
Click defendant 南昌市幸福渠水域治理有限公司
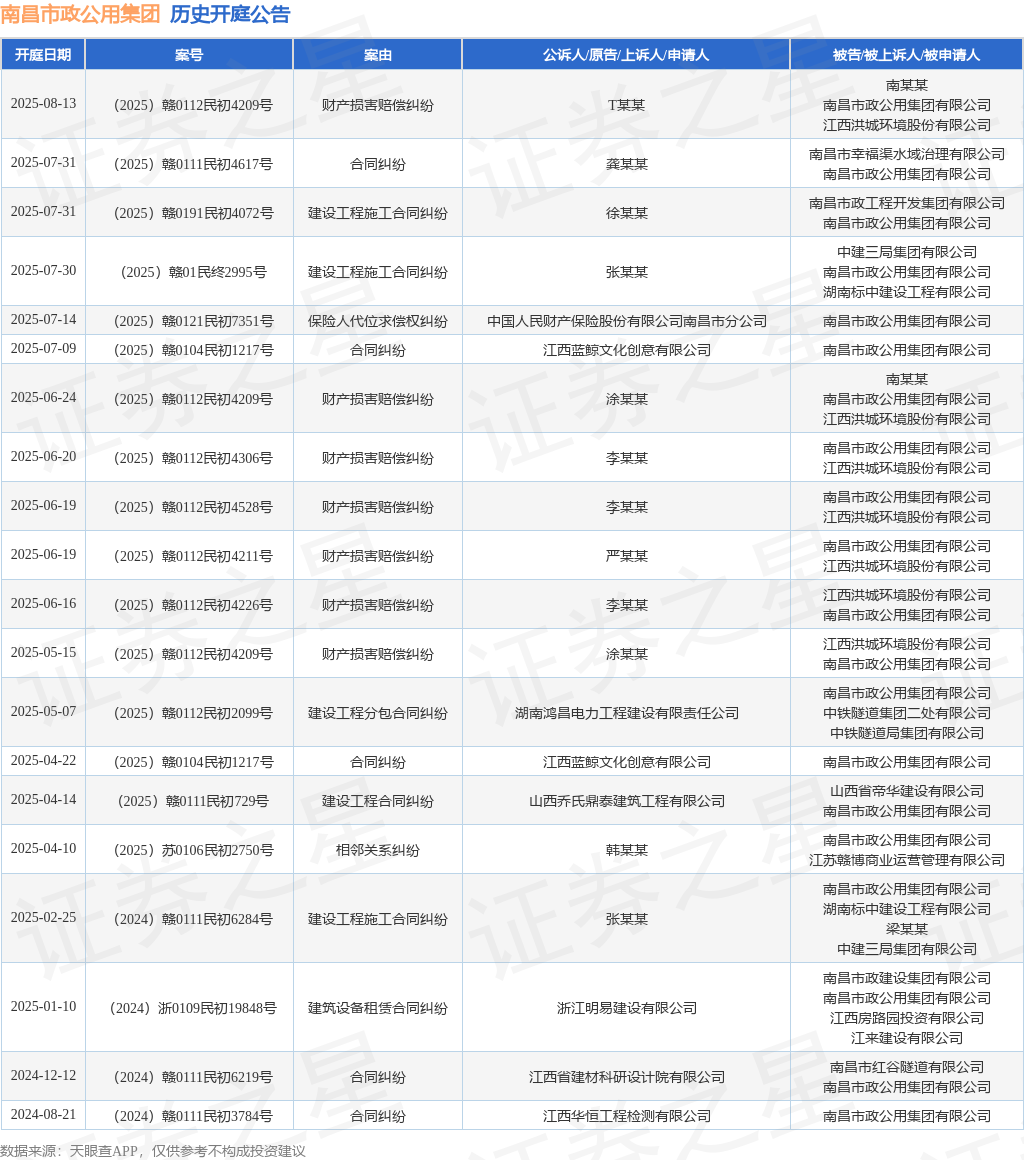pyautogui.click(x=907, y=154)
